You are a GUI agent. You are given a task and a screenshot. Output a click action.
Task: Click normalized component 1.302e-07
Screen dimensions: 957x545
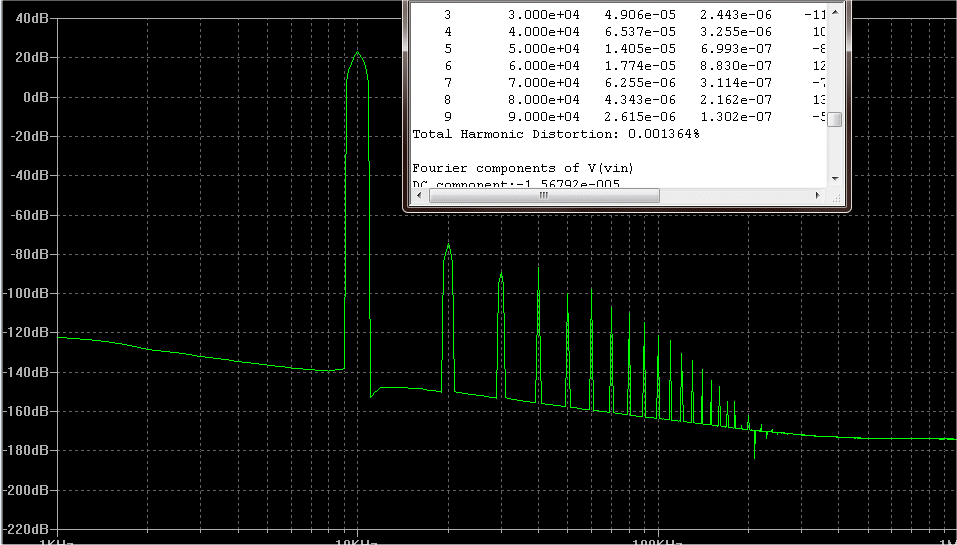[737, 117]
